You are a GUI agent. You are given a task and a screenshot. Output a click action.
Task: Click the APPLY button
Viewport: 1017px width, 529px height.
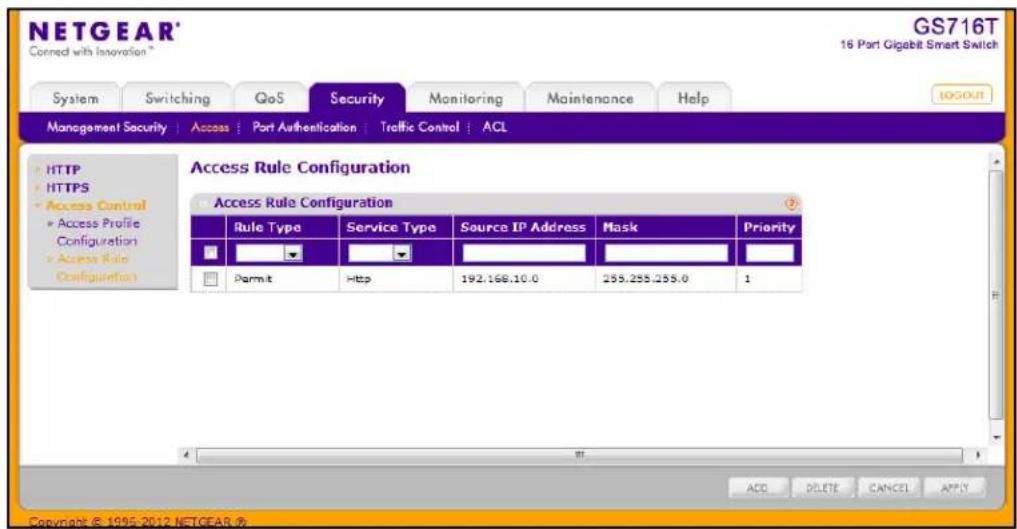[955, 488]
